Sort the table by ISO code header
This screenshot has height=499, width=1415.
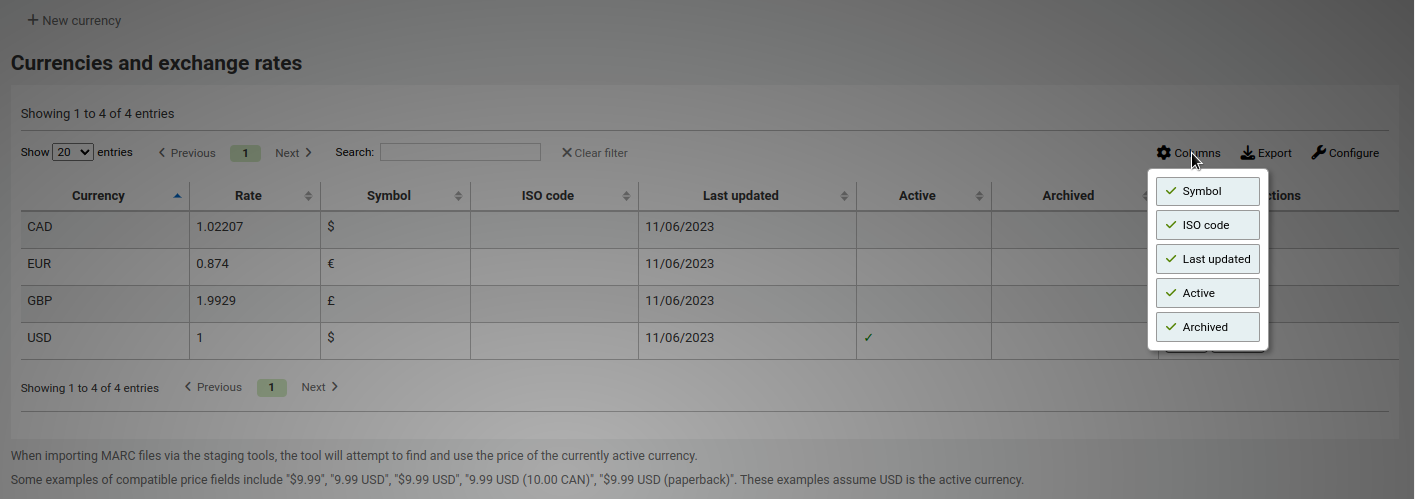click(x=547, y=196)
